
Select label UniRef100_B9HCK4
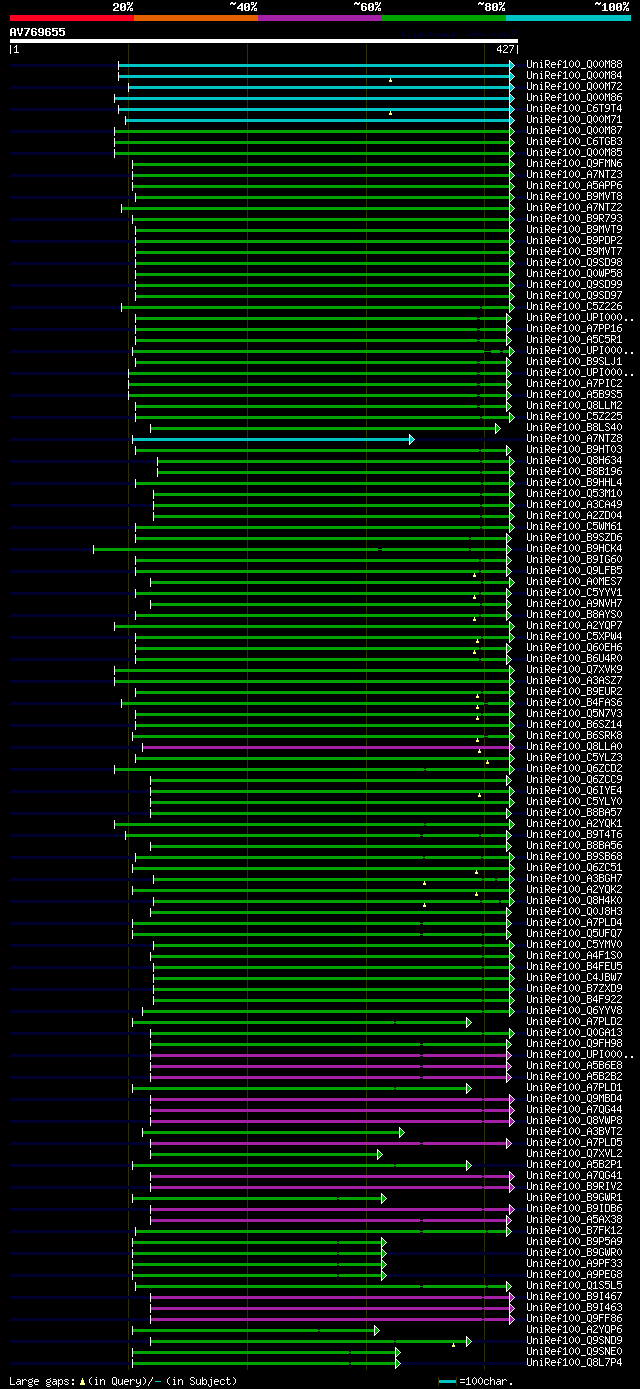tap(574, 549)
